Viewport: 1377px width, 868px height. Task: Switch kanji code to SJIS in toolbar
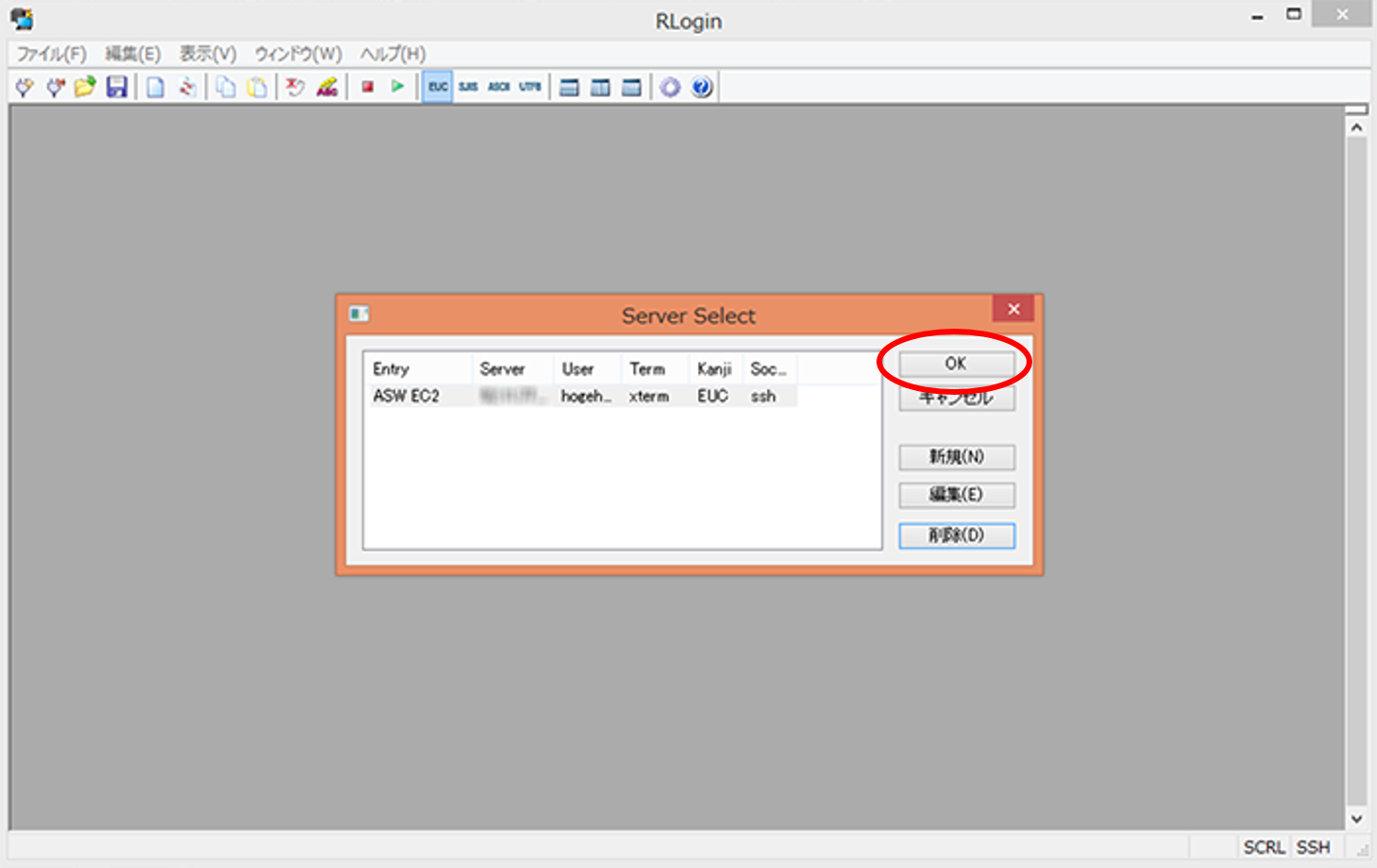[x=468, y=87]
